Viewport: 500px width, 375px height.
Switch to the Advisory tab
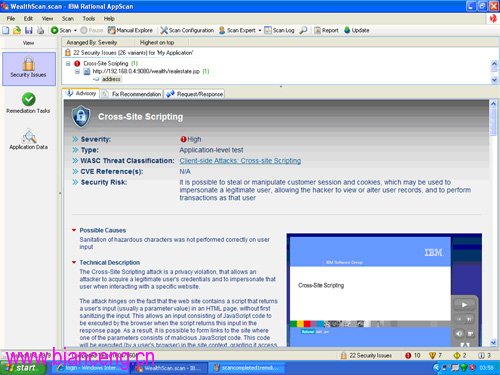click(81, 94)
